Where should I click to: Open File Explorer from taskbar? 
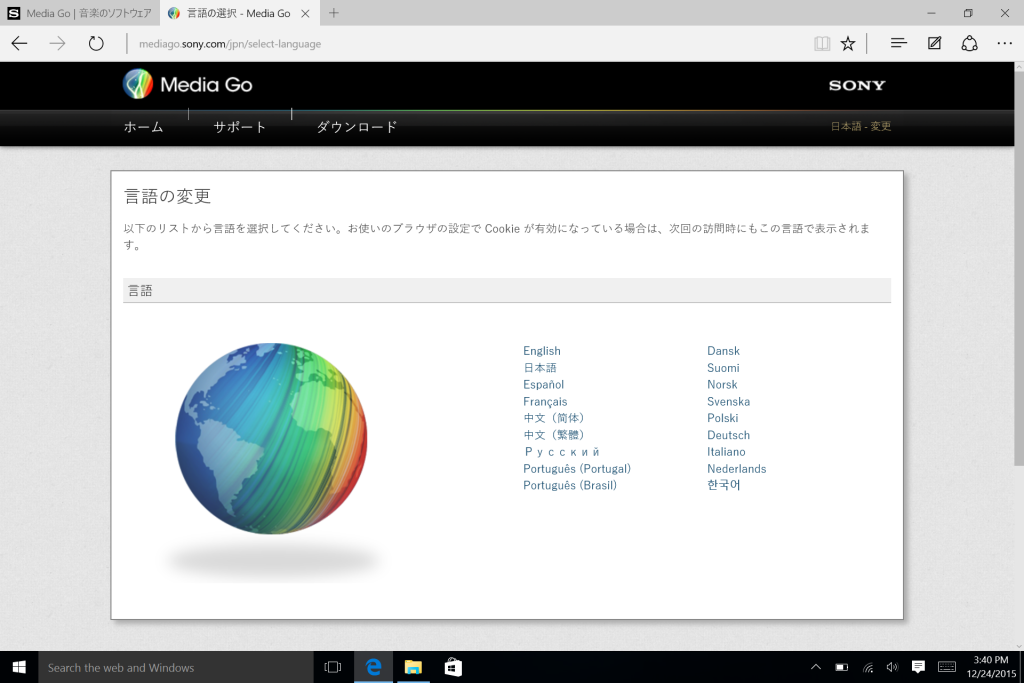pyautogui.click(x=413, y=667)
